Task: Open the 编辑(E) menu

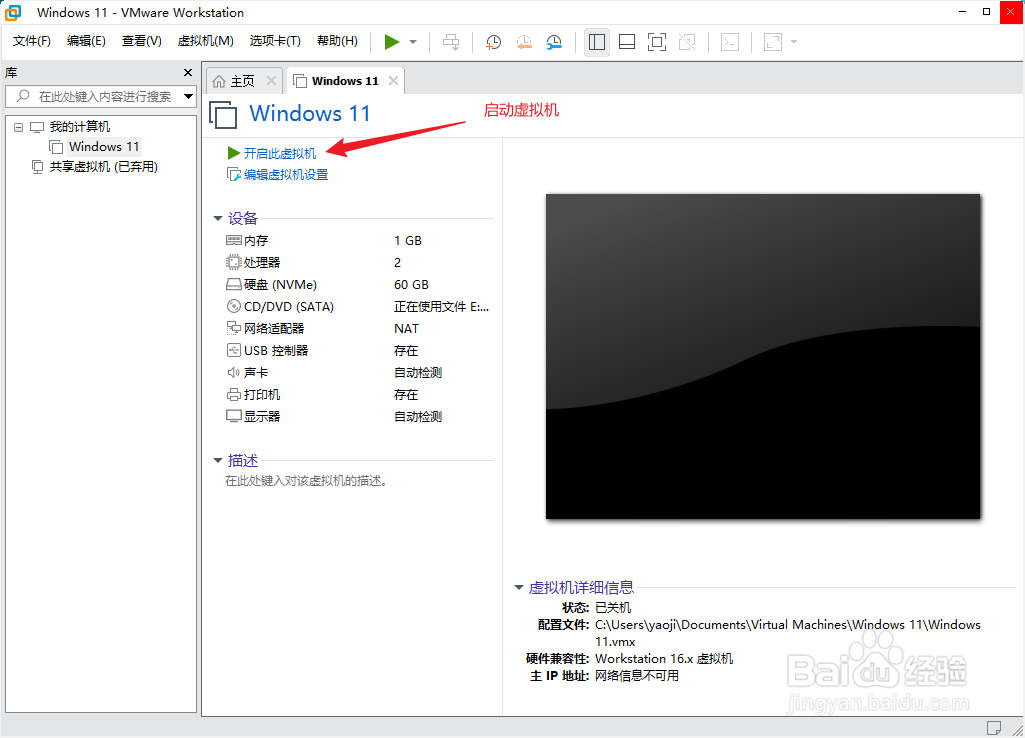Action: pos(86,41)
